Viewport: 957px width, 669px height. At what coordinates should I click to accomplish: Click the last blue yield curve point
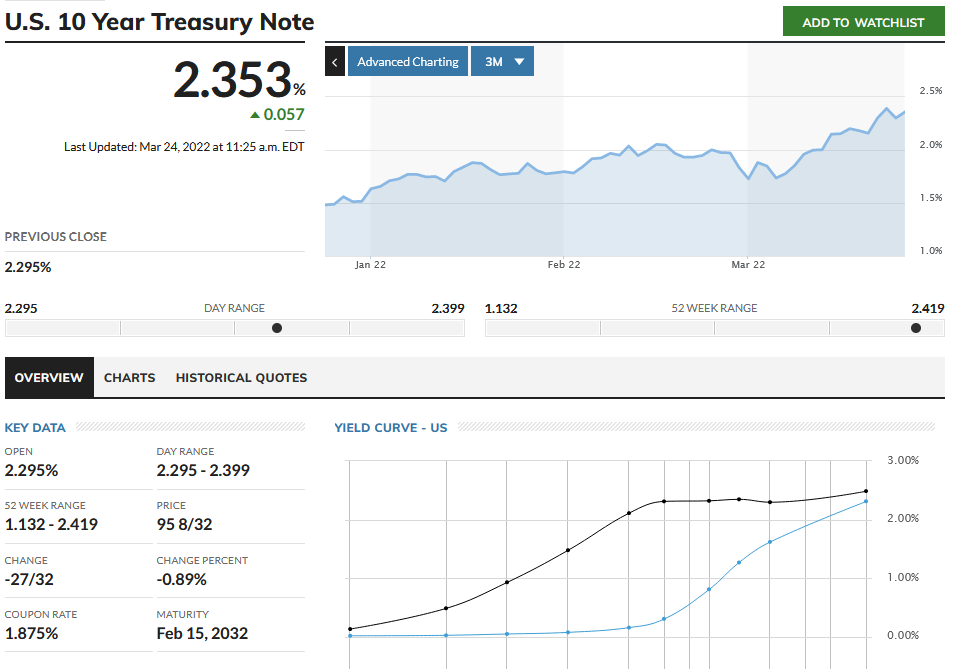click(x=865, y=502)
